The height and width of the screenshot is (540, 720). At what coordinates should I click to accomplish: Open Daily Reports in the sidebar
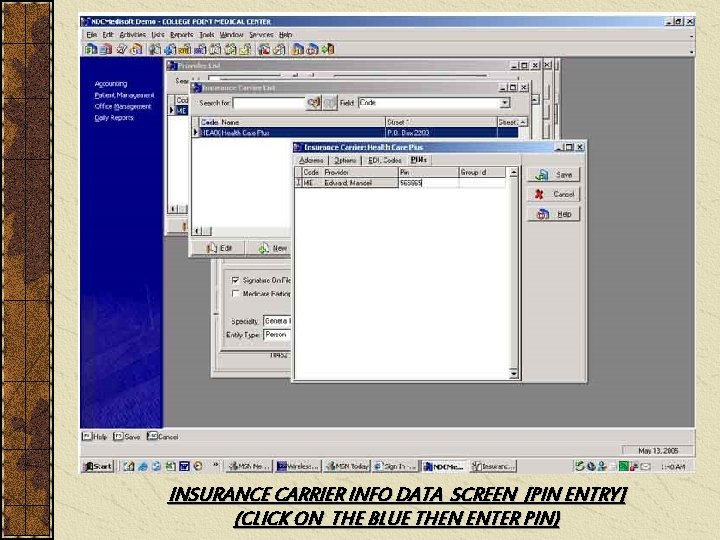click(x=114, y=118)
